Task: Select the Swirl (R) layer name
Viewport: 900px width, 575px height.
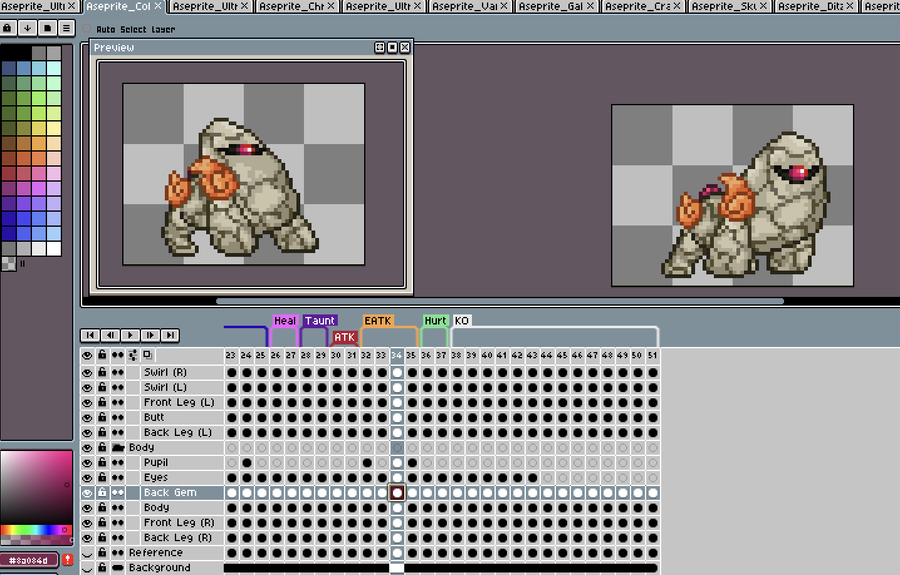Action: [165, 372]
